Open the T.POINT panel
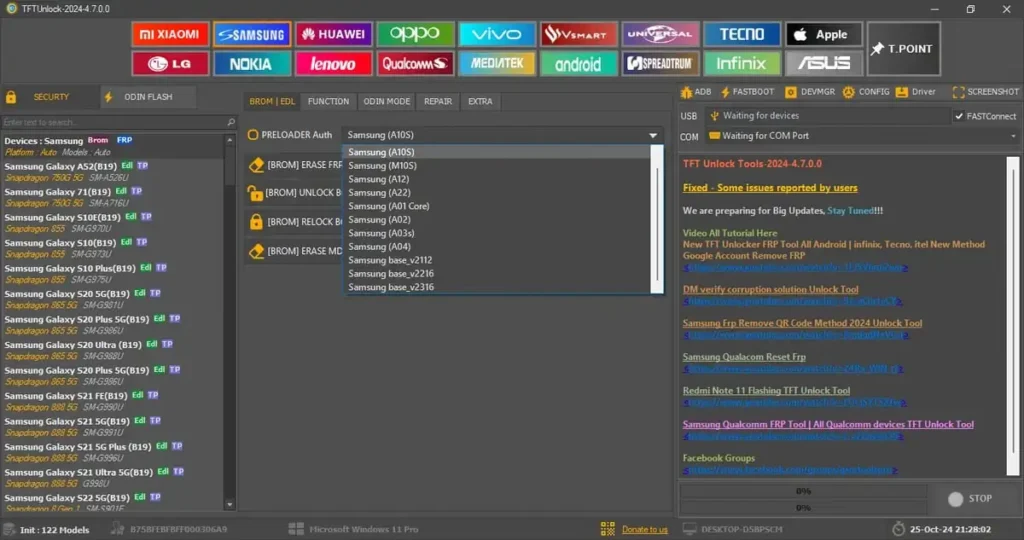Image resolution: width=1024 pixels, height=540 pixels. pos(904,49)
